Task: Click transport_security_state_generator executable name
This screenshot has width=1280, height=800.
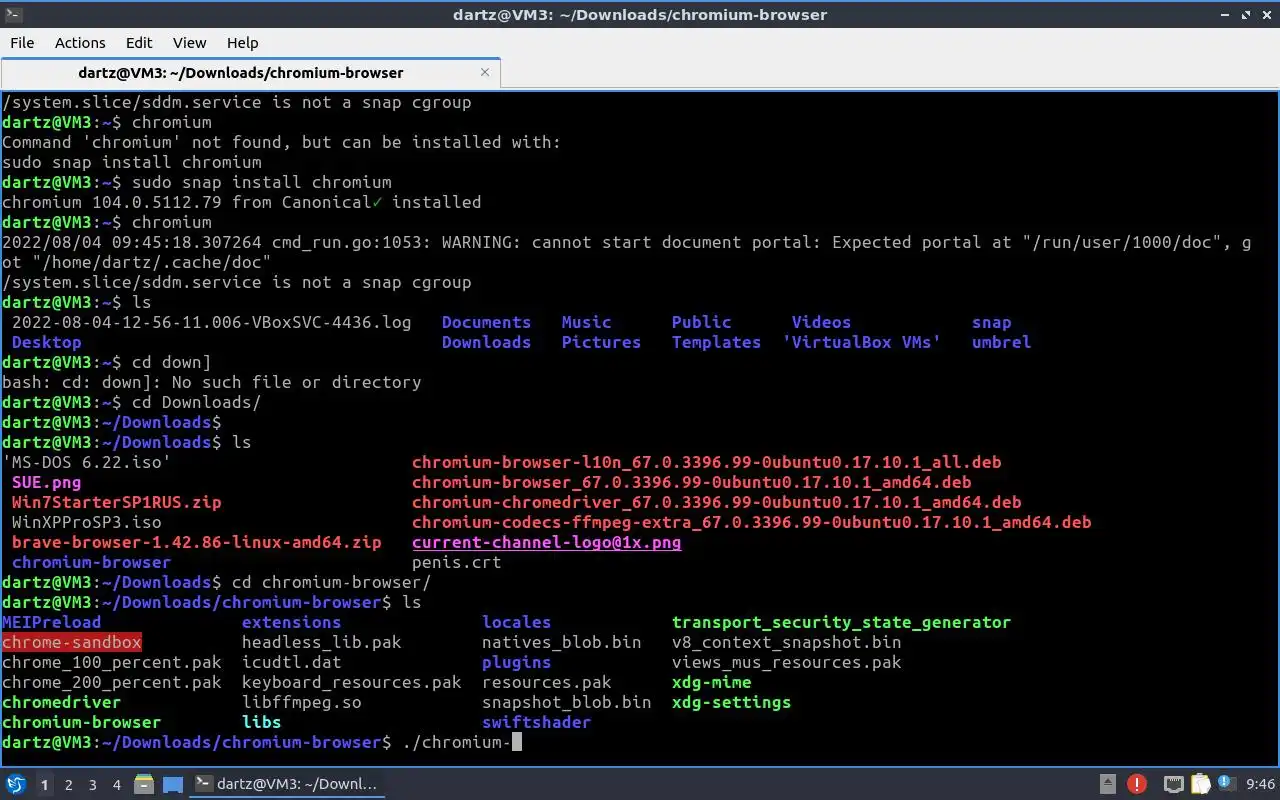Action: [x=842, y=622]
